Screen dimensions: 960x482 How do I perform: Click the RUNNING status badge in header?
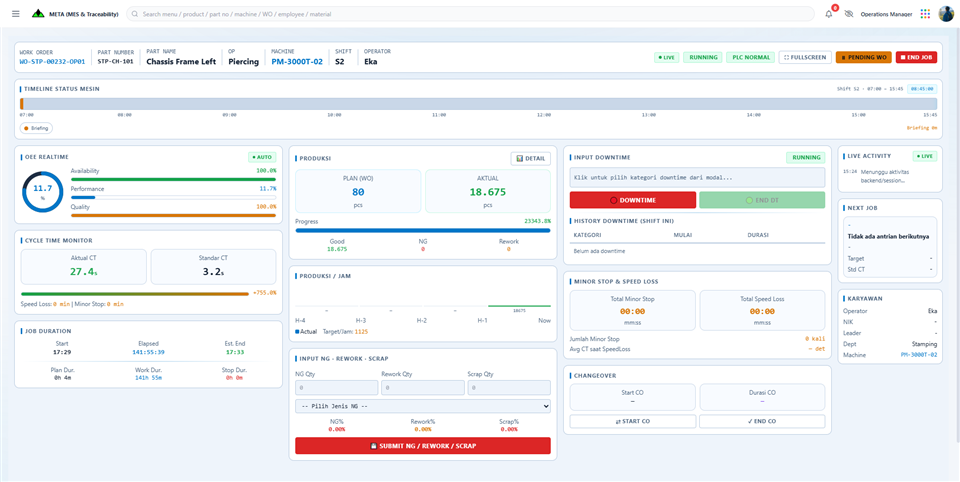(703, 57)
